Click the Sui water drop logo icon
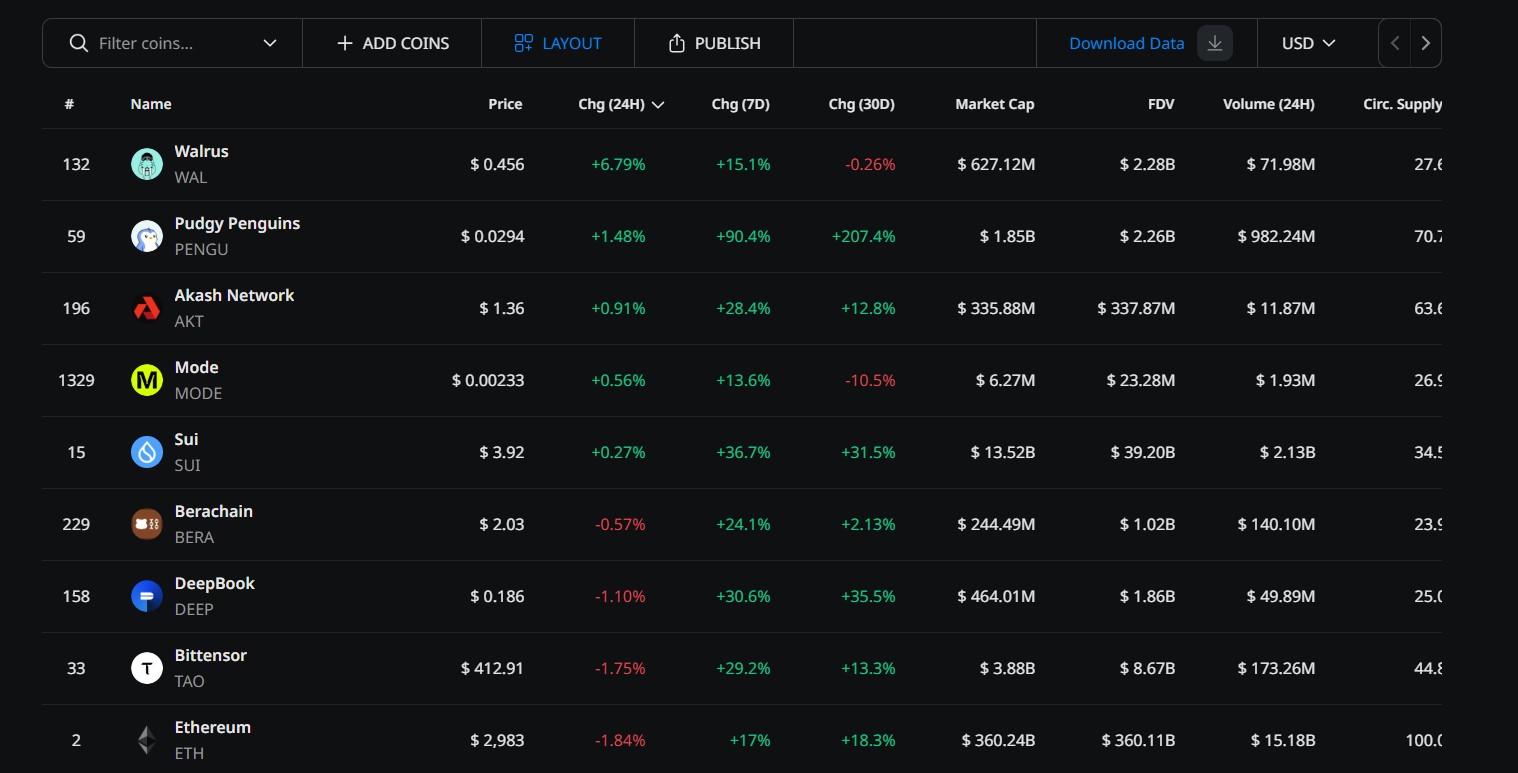 pyautogui.click(x=147, y=452)
